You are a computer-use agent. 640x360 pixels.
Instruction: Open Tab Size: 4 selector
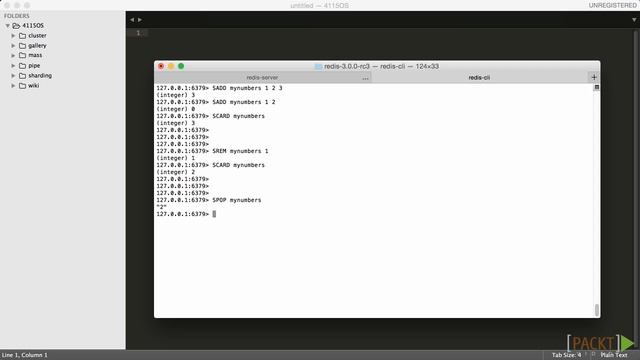(566, 355)
